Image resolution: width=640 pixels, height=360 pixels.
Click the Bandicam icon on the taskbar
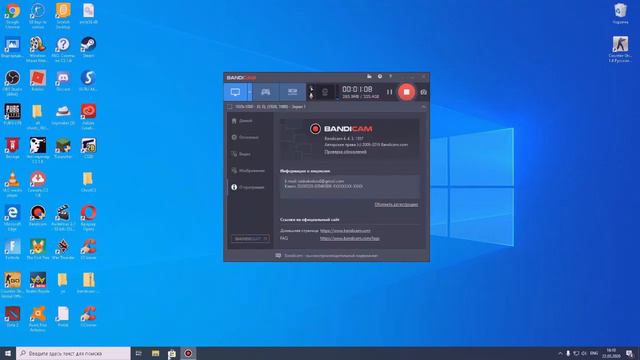pos(188,353)
